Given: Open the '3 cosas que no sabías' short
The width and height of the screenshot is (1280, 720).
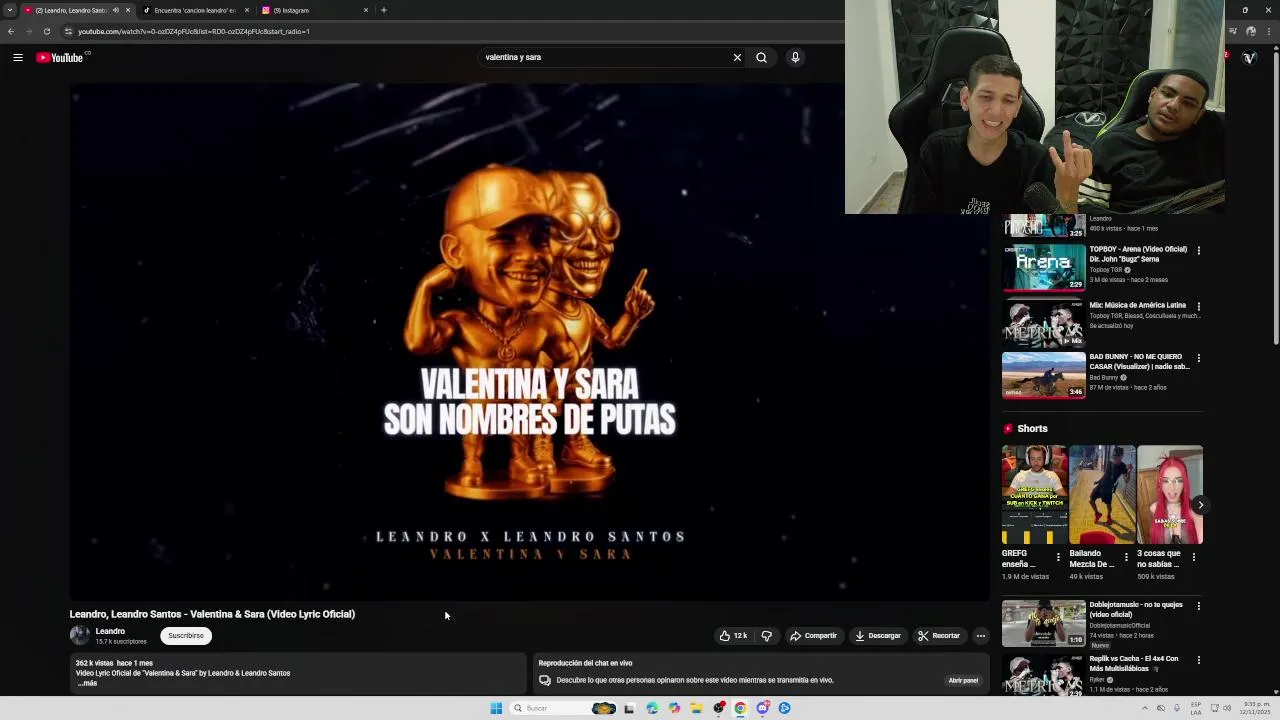Looking at the screenshot, I should point(1169,495).
